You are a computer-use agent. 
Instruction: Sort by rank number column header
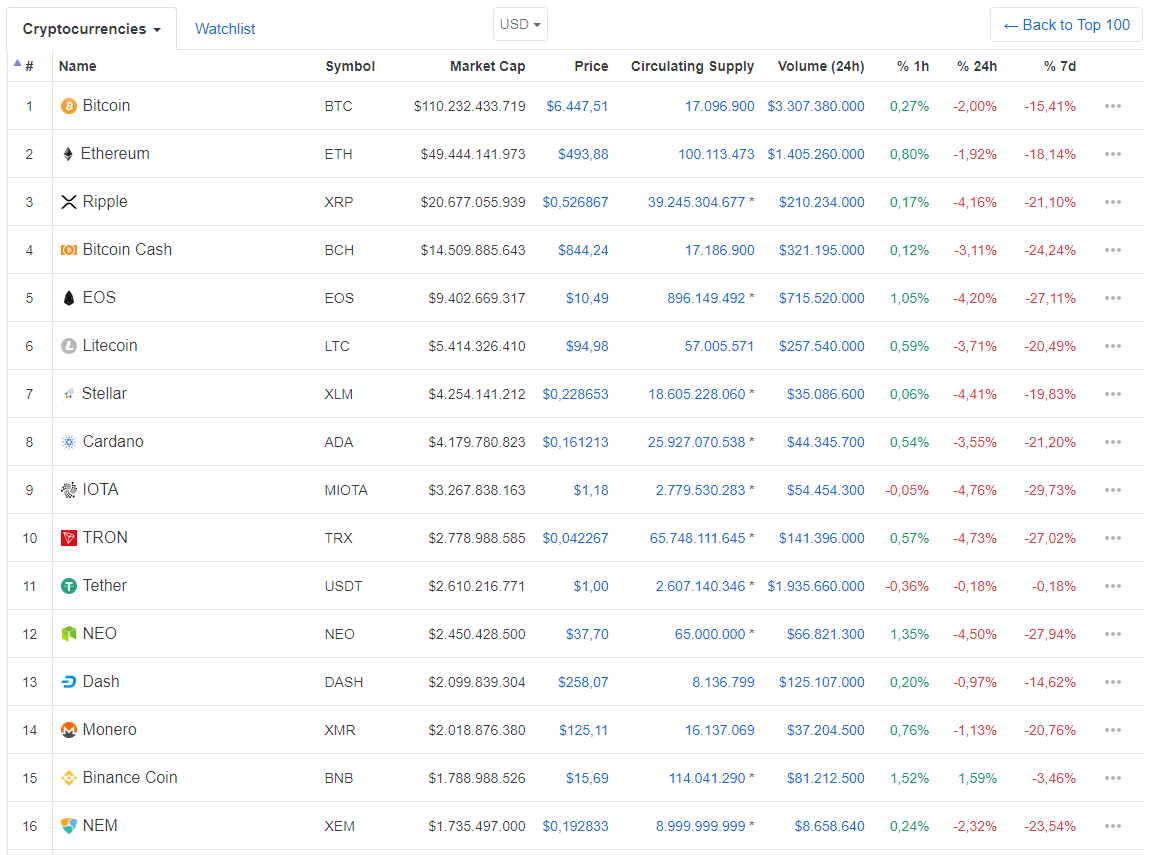click(29, 66)
